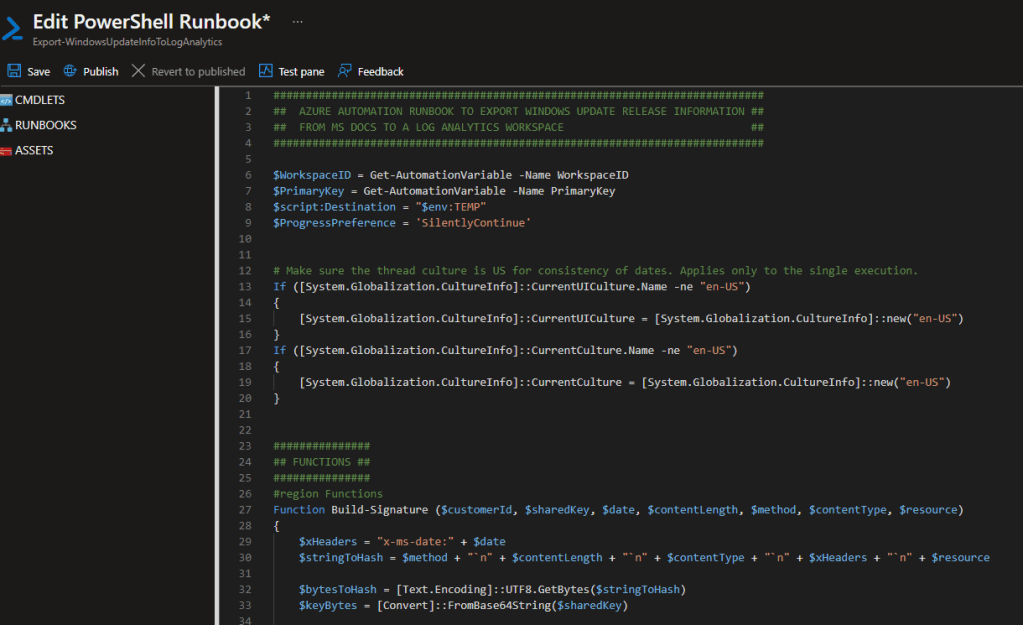Open the more options ellipsis menu

click(x=298, y=21)
